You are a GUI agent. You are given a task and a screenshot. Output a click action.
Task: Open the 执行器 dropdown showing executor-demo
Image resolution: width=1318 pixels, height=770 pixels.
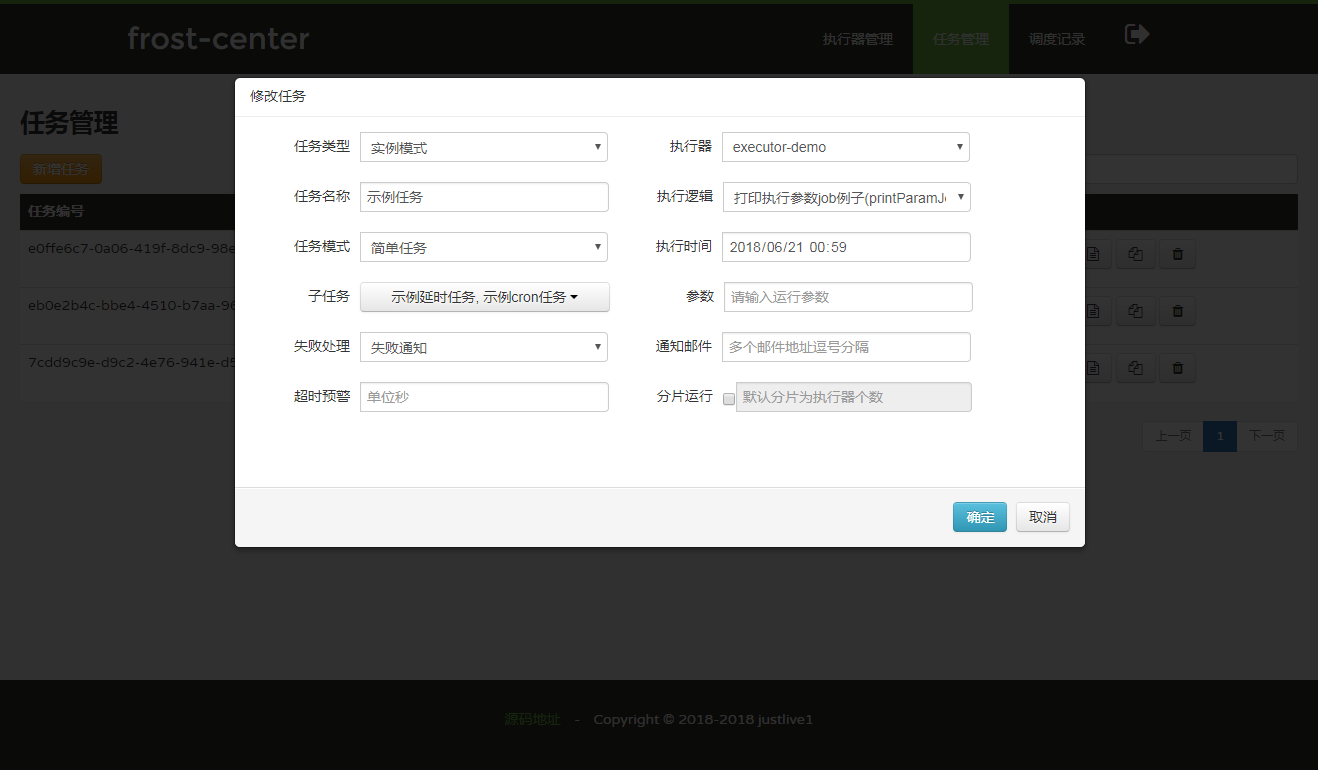tap(846, 147)
